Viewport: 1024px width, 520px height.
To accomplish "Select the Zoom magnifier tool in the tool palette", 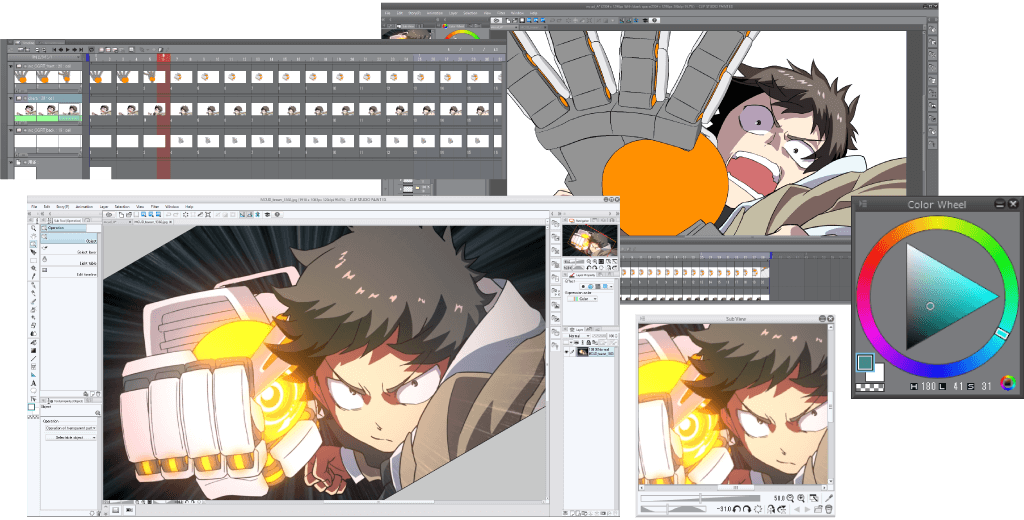I will (x=33, y=227).
